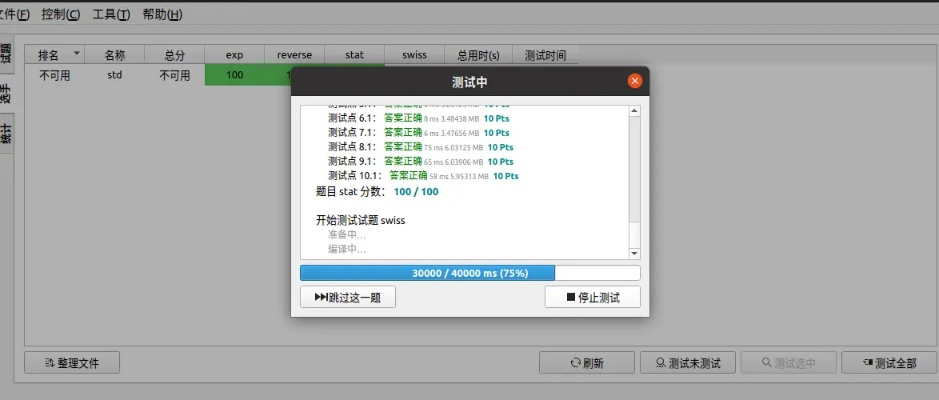Sort by the 排名 column header arrow
Screen dimensions: 939x400
click(76, 55)
